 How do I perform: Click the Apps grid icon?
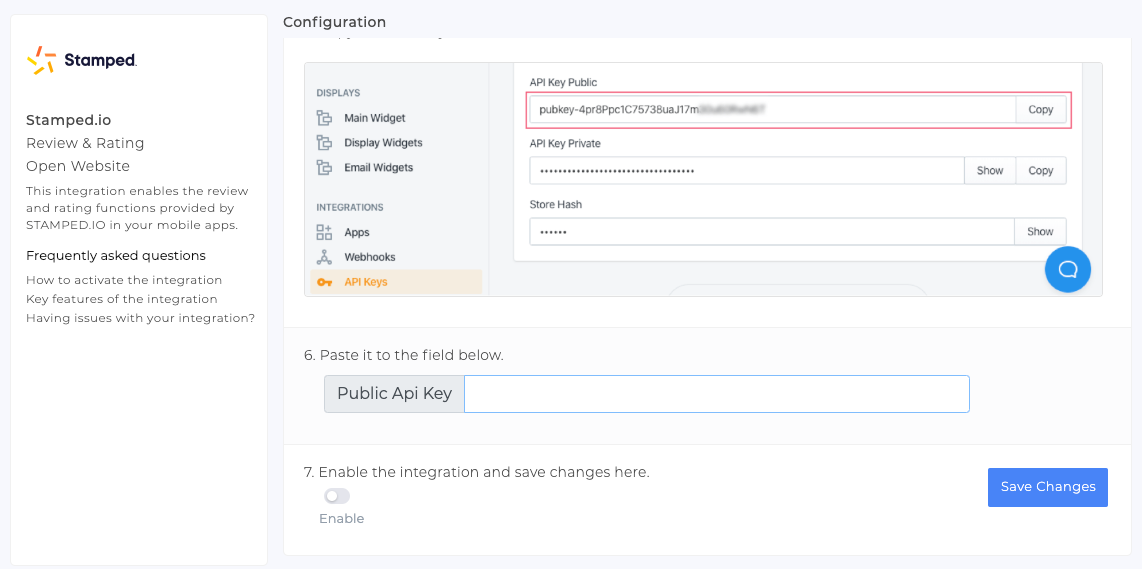(x=324, y=232)
